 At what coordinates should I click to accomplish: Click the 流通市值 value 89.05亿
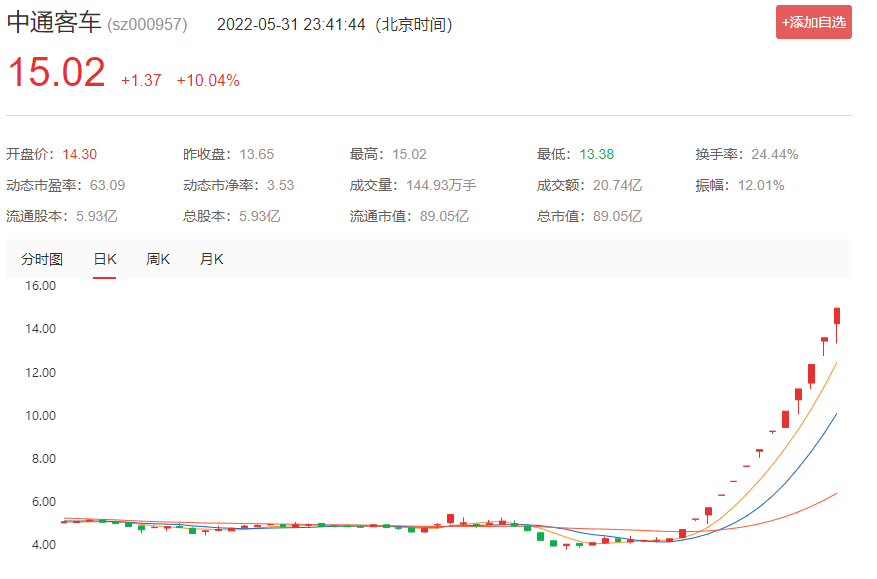(444, 216)
